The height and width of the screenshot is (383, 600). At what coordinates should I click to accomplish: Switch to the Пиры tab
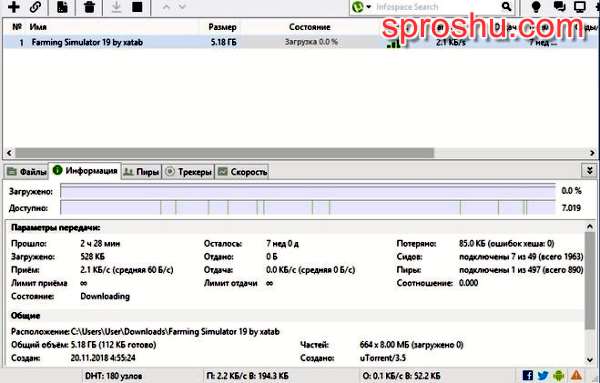click(142, 172)
